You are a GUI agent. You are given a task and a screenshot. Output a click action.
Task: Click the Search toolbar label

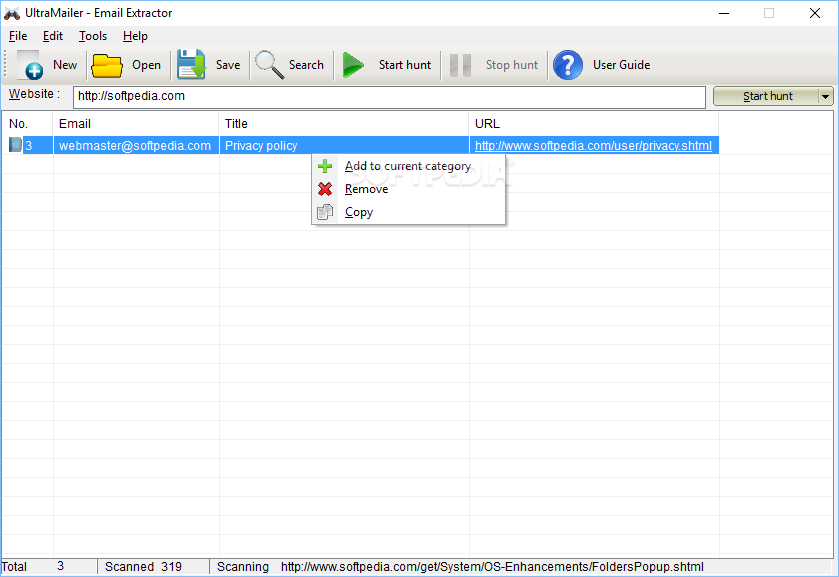[x=306, y=65]
